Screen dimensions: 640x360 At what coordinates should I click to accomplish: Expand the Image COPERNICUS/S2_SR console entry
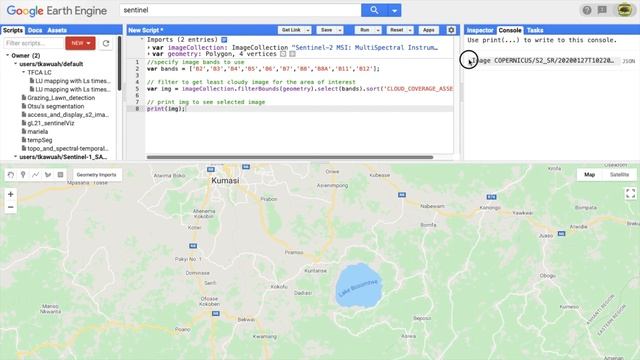469,61
